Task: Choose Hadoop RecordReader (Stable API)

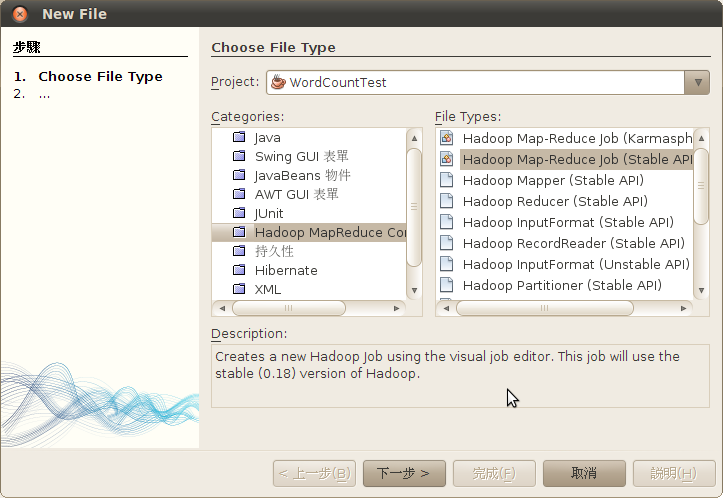Action: click(564, 243)
